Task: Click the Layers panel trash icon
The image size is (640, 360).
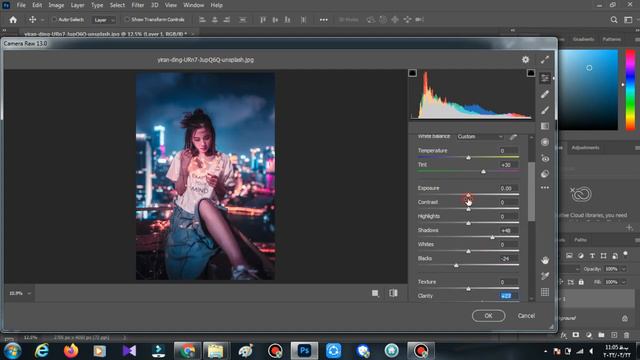Action: click(x=627, y=335)
